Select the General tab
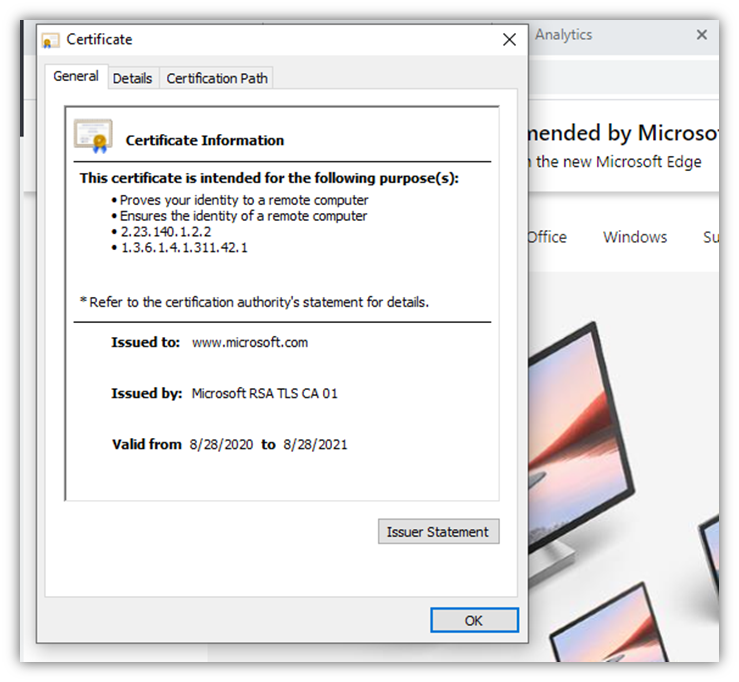This screenshot has width=739, height=682. click(x=76, y=76)
